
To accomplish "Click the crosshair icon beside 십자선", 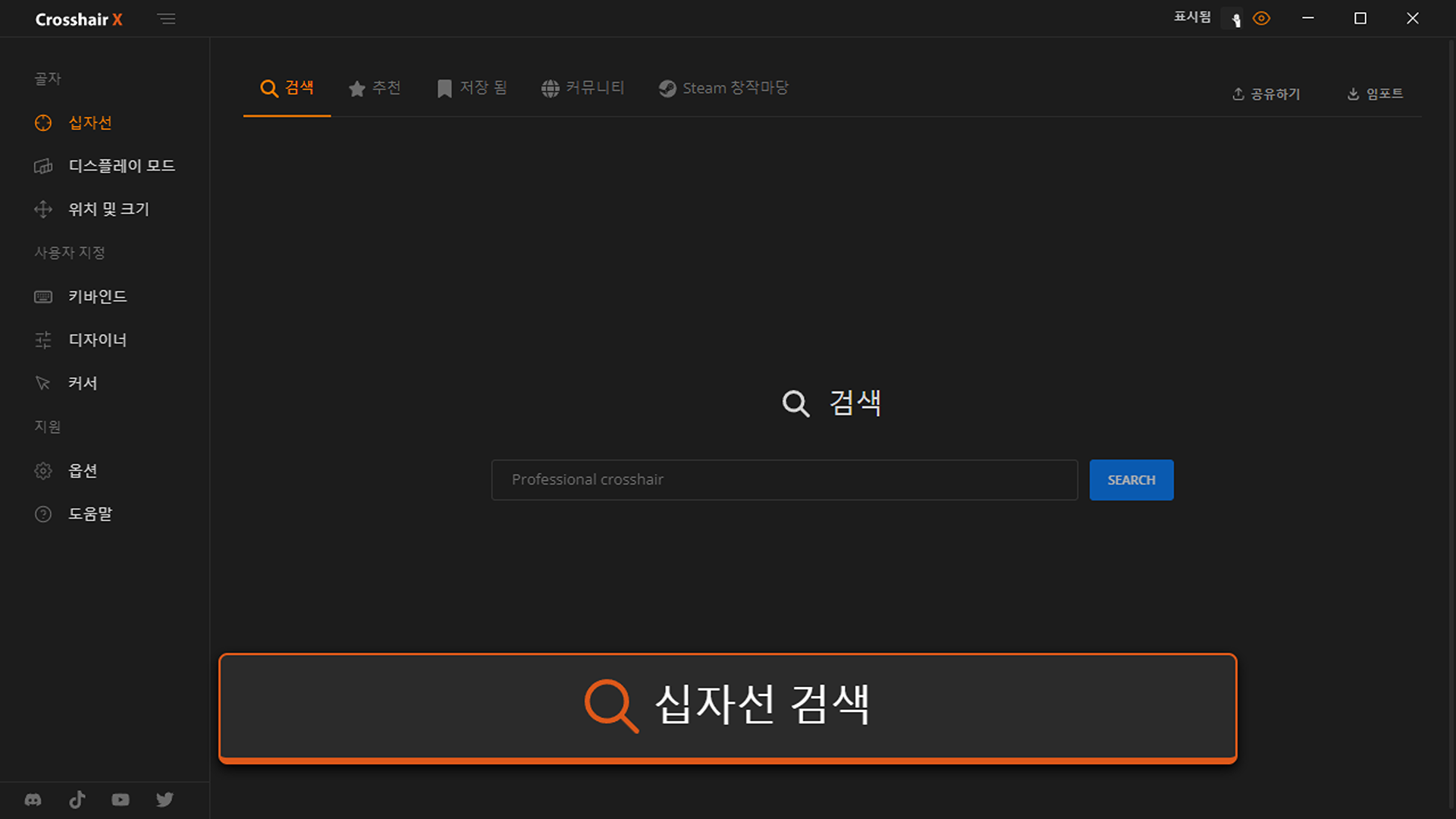I will [43, 123].
